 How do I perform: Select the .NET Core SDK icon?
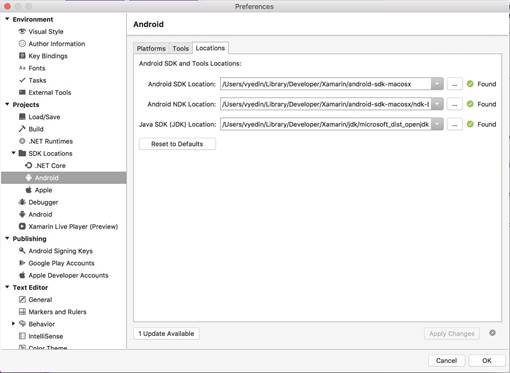coord(29,165)
